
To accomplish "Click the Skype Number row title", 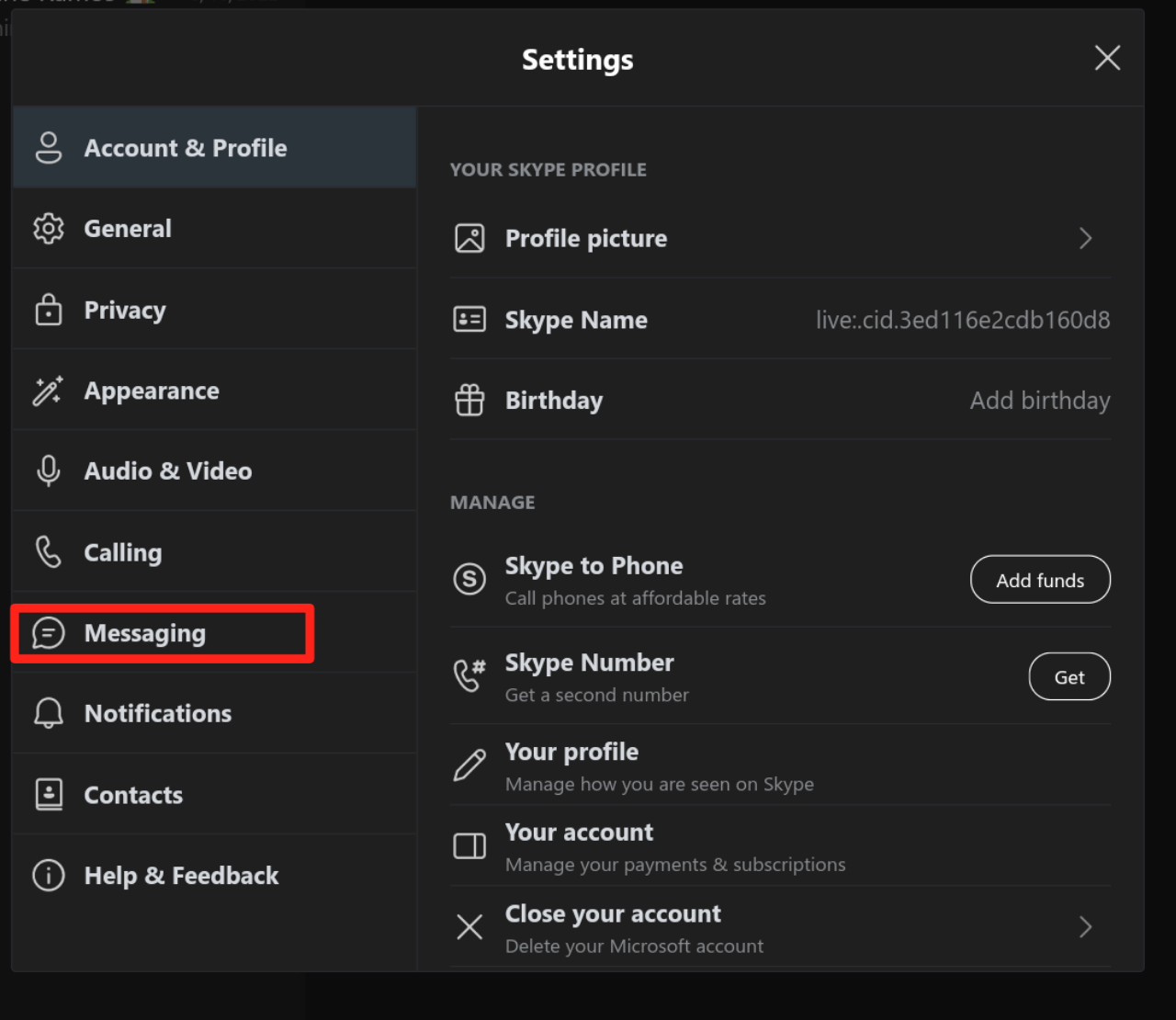I will [x=589, y=663].
